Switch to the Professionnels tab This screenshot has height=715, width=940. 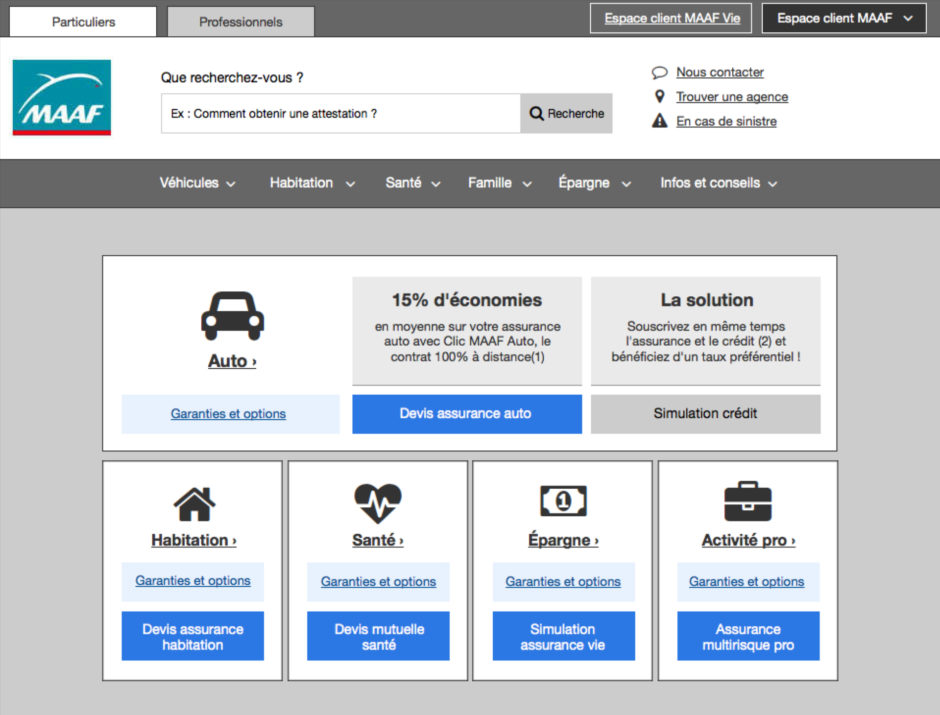(x=240, y=22)
